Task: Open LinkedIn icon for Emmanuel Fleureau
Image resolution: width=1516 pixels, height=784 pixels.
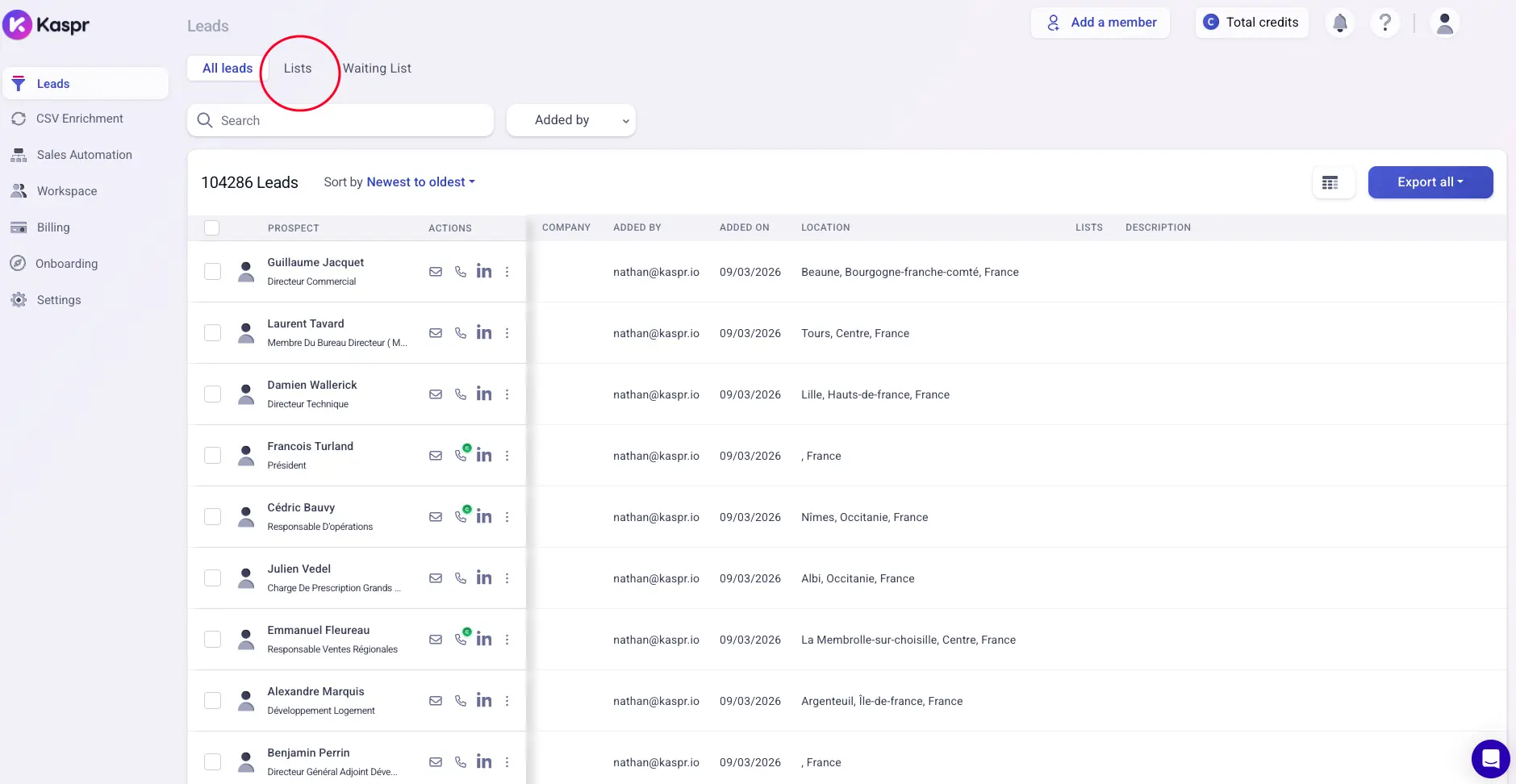Action: click(x=484, y=639)
